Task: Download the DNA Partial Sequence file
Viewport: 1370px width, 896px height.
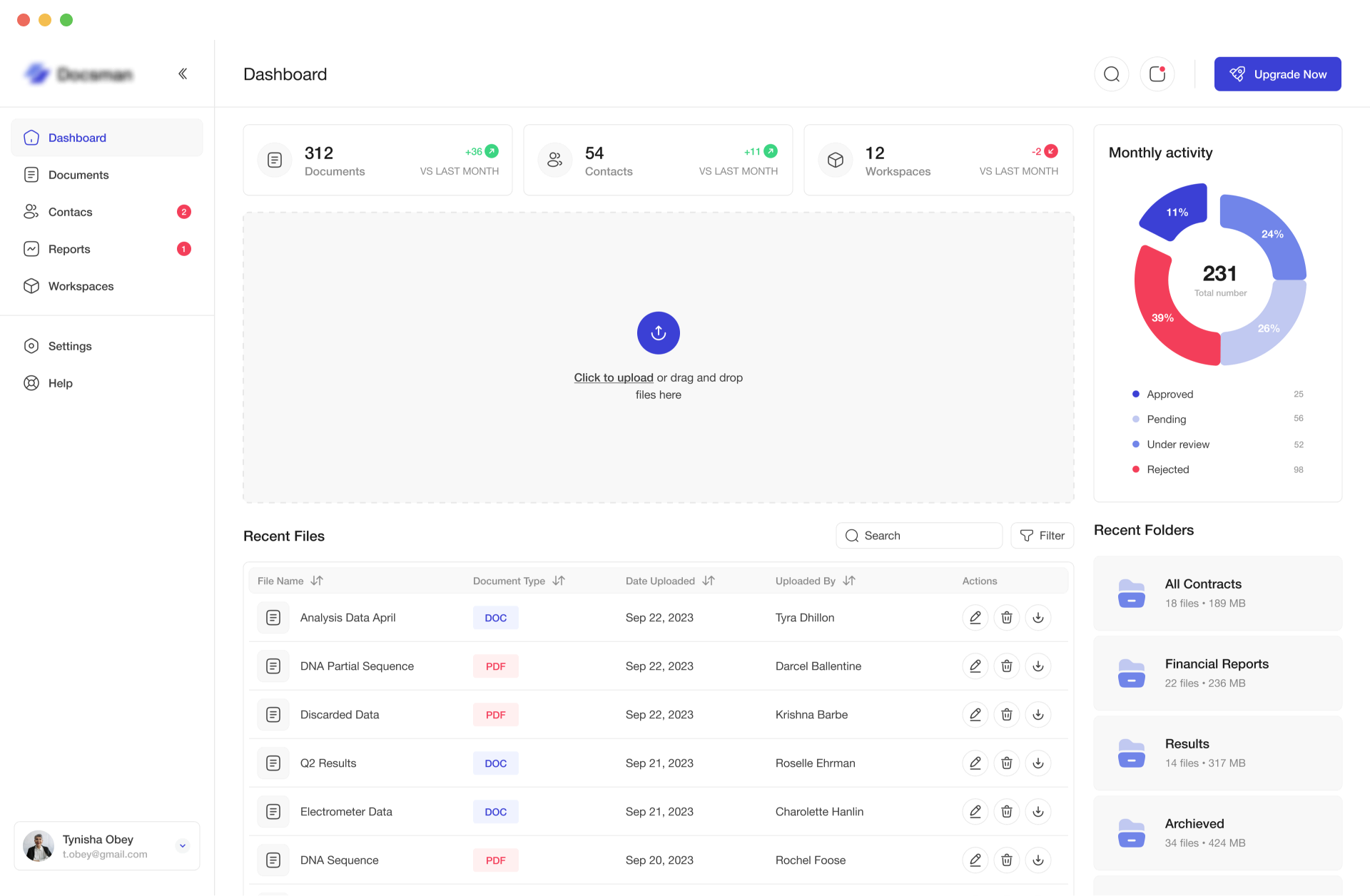Action: point(1038,666)
